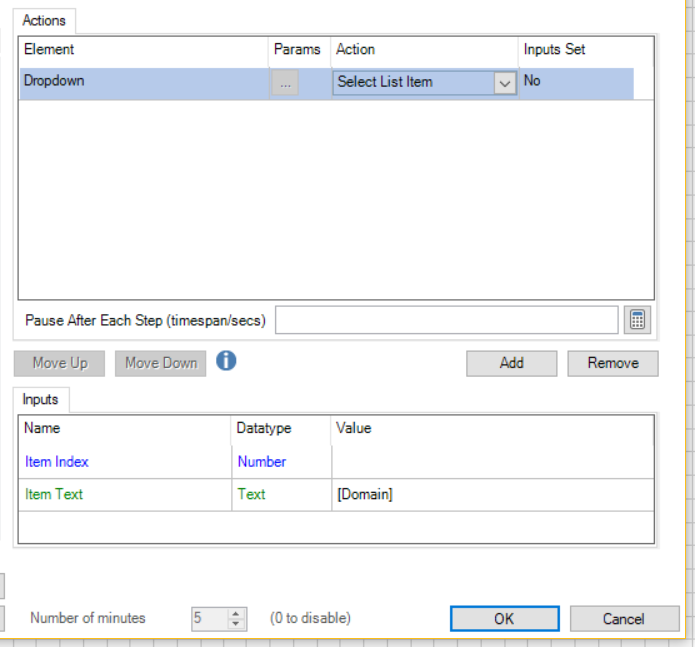
Task: Click the Params column header
Action: pyautogui.click(x=300, y=50)
